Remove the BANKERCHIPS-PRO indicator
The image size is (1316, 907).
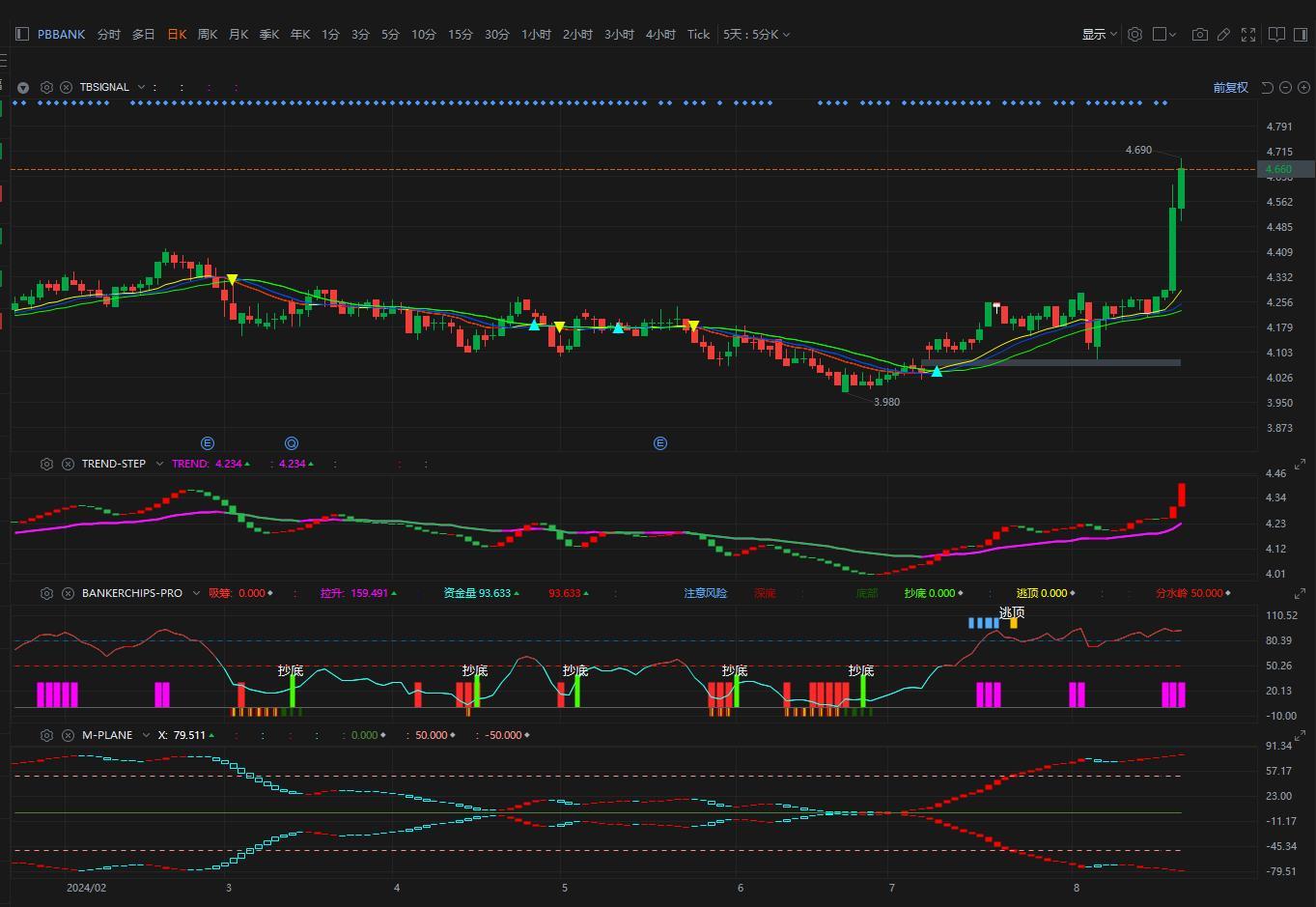[68, 593]
